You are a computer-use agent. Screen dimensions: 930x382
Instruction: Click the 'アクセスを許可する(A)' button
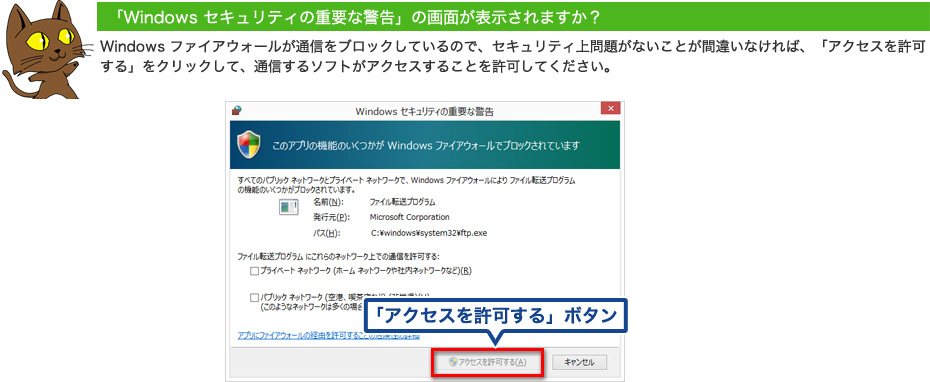click(x=487, y=362)
